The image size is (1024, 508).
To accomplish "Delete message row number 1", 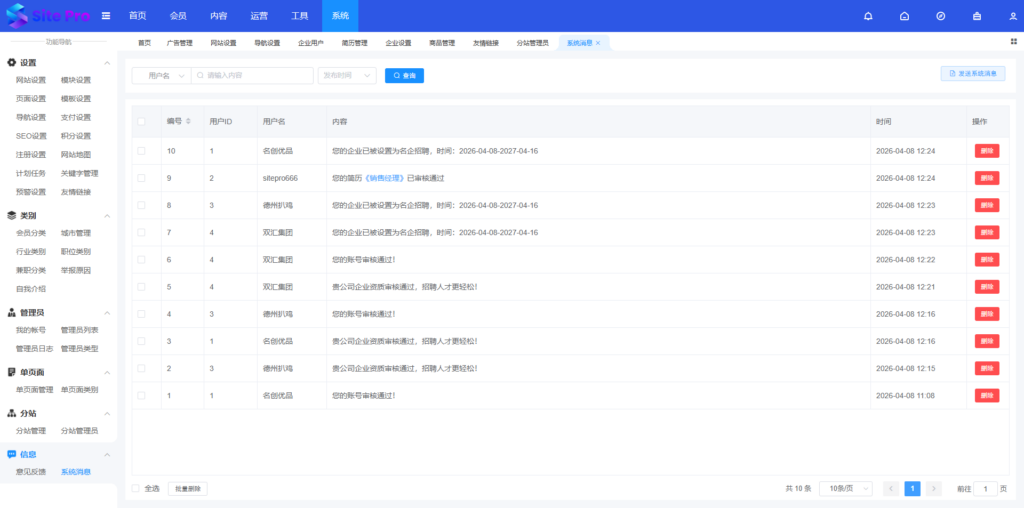I will click(x=987, y=396).
